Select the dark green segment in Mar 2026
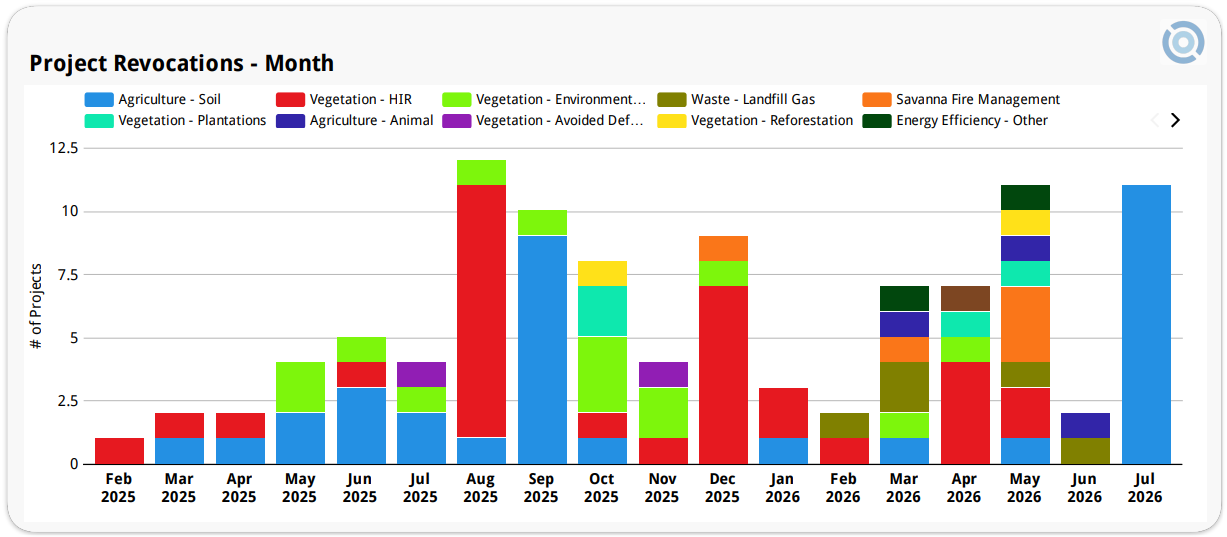Viewport: 1227px width, 537px height. click(904, 298)
